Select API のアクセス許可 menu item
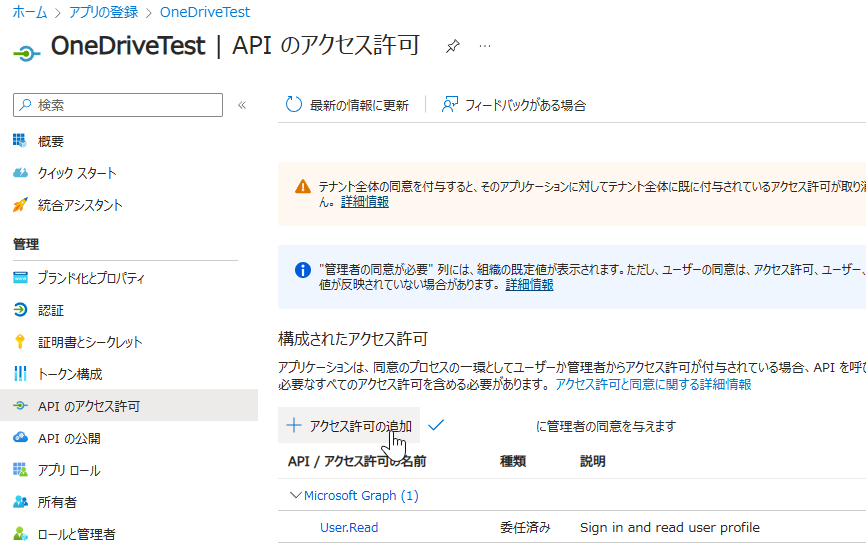This screenshot has height=556, width=866. tap(129, 406)
